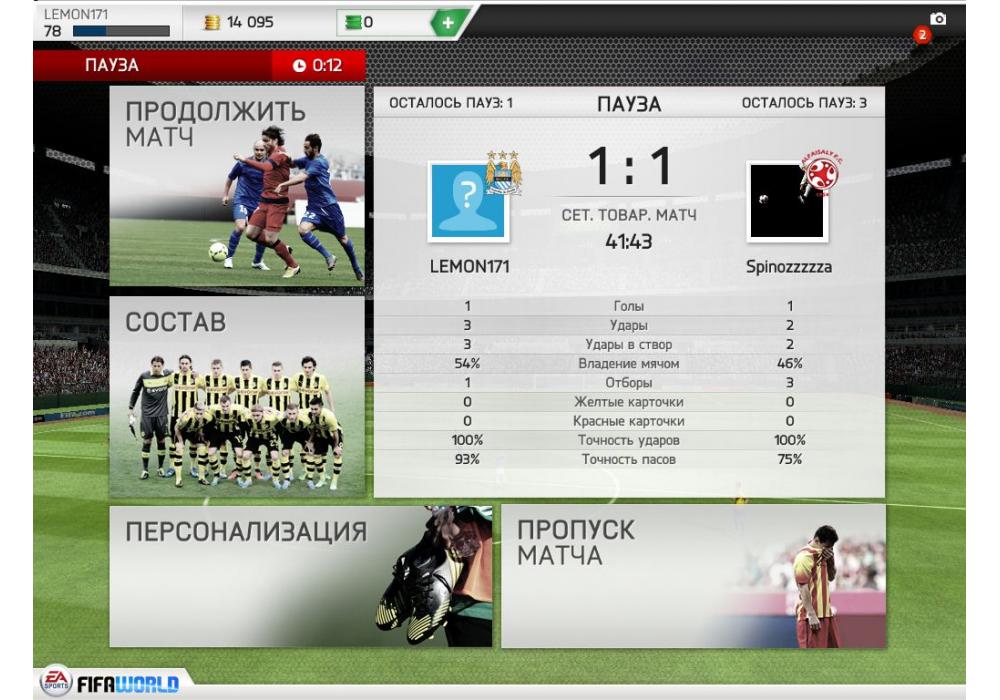This screenshot has height=700, width=1000.
Task: Click the red ПАУЗА banner label
Action: (x=112, y=65)
